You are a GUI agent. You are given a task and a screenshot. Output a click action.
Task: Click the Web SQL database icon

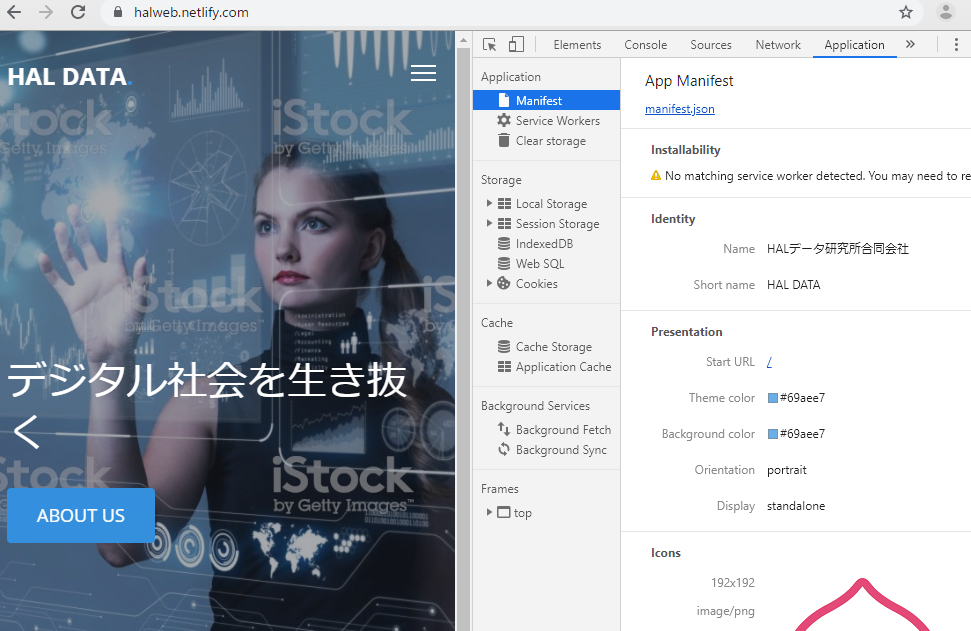[x=504, y=263]
